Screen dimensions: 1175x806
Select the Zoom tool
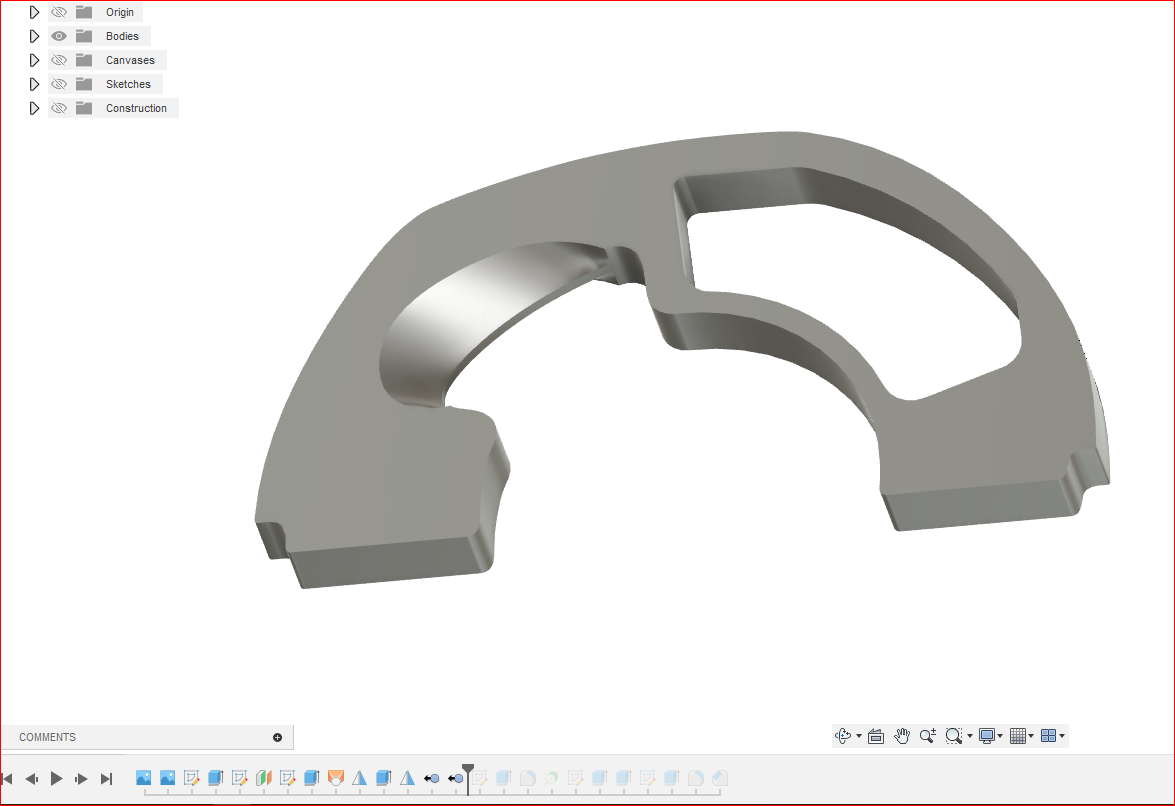[926, 735]
